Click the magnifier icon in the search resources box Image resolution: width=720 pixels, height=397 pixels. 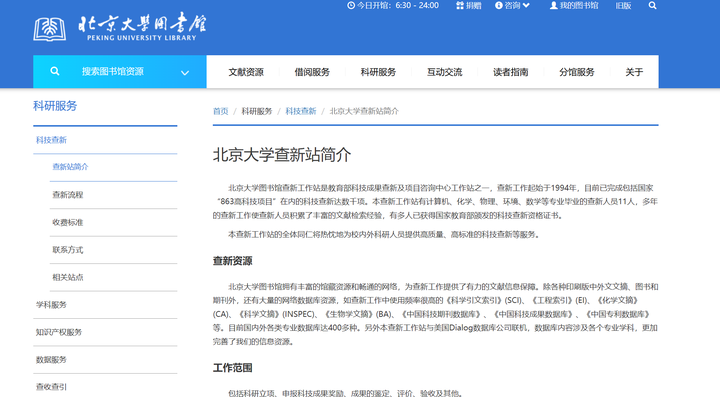[x=55, y=71]
